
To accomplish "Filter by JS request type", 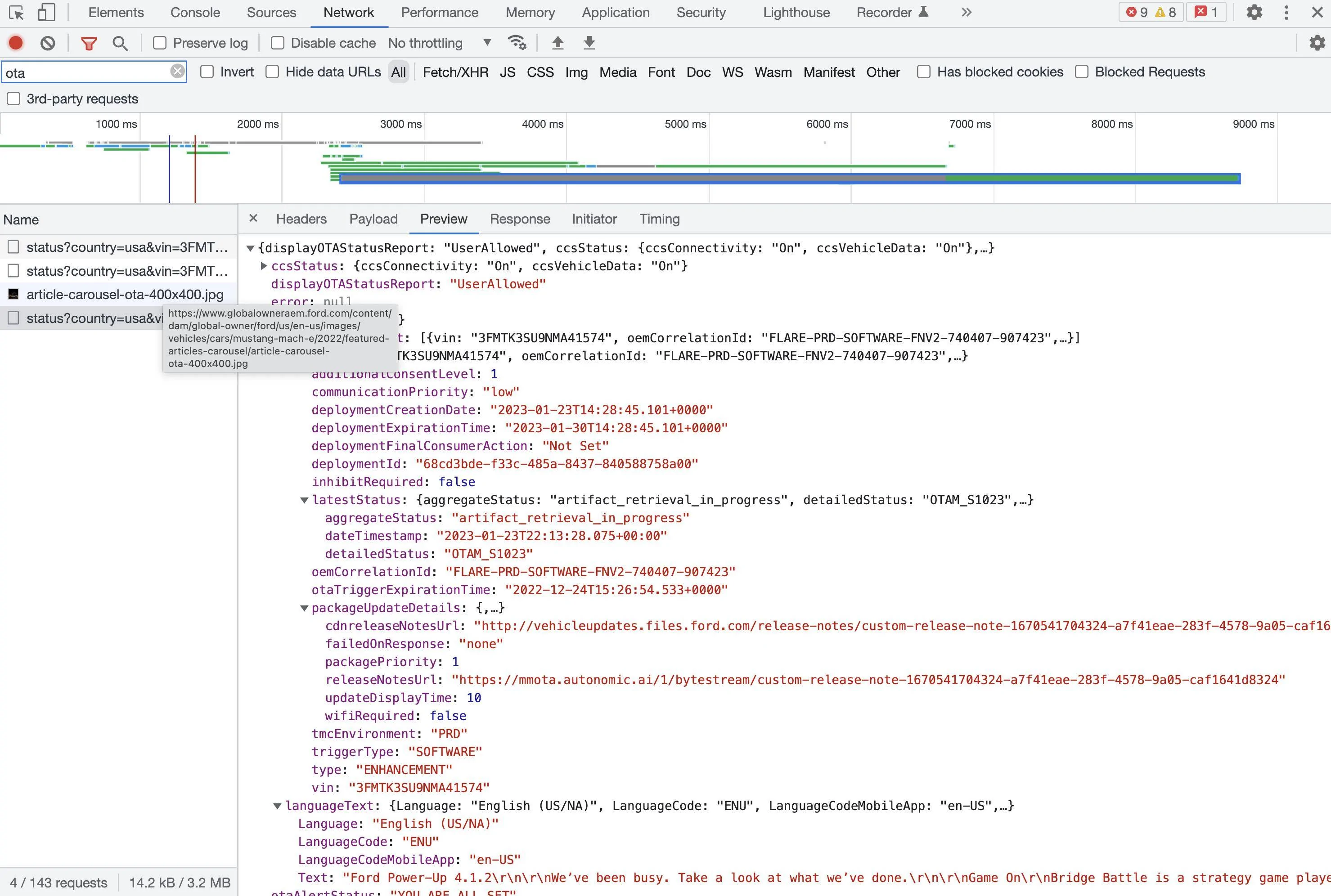I will click(508, 72).
